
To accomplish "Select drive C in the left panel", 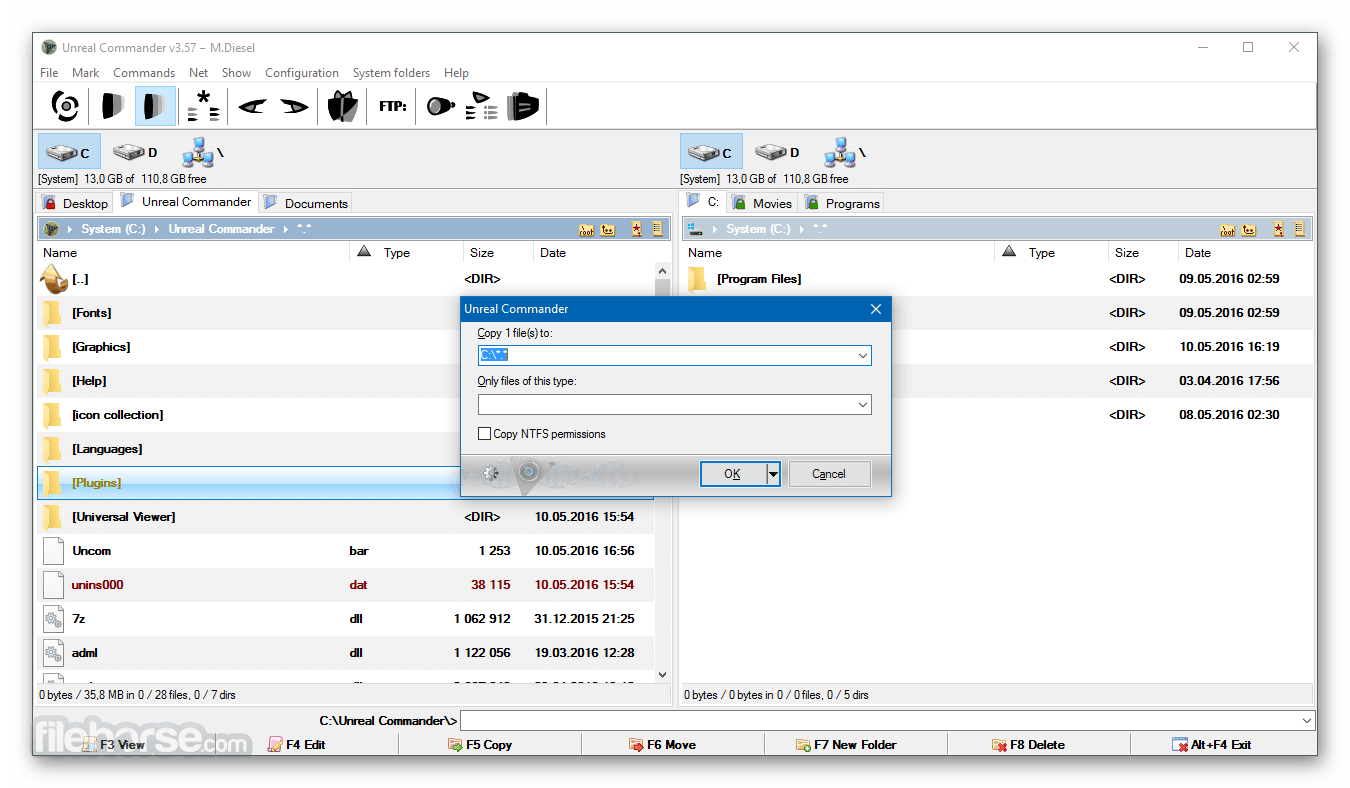I will (69, 152).
